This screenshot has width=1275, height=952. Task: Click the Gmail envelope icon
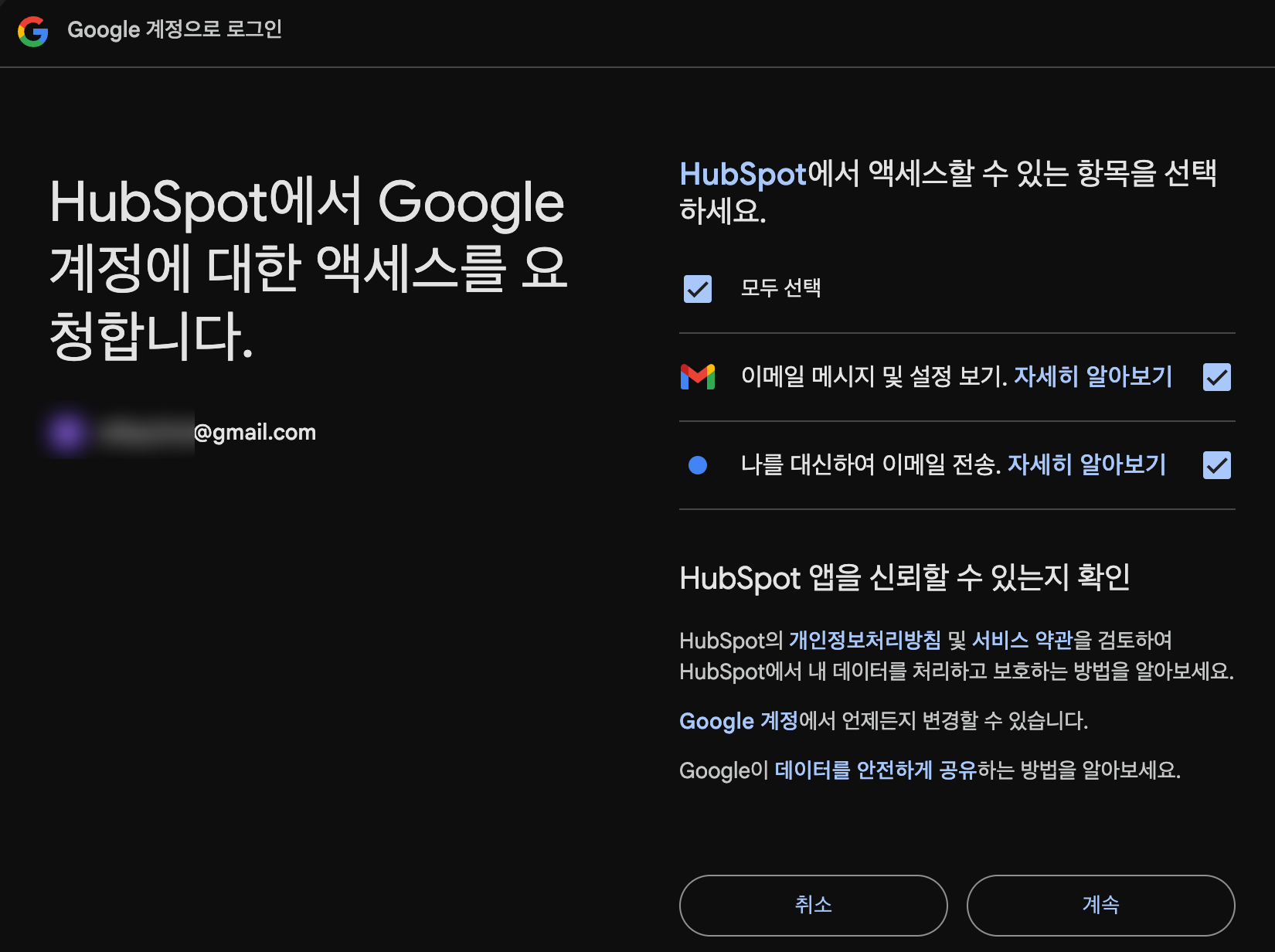point(698,377)
